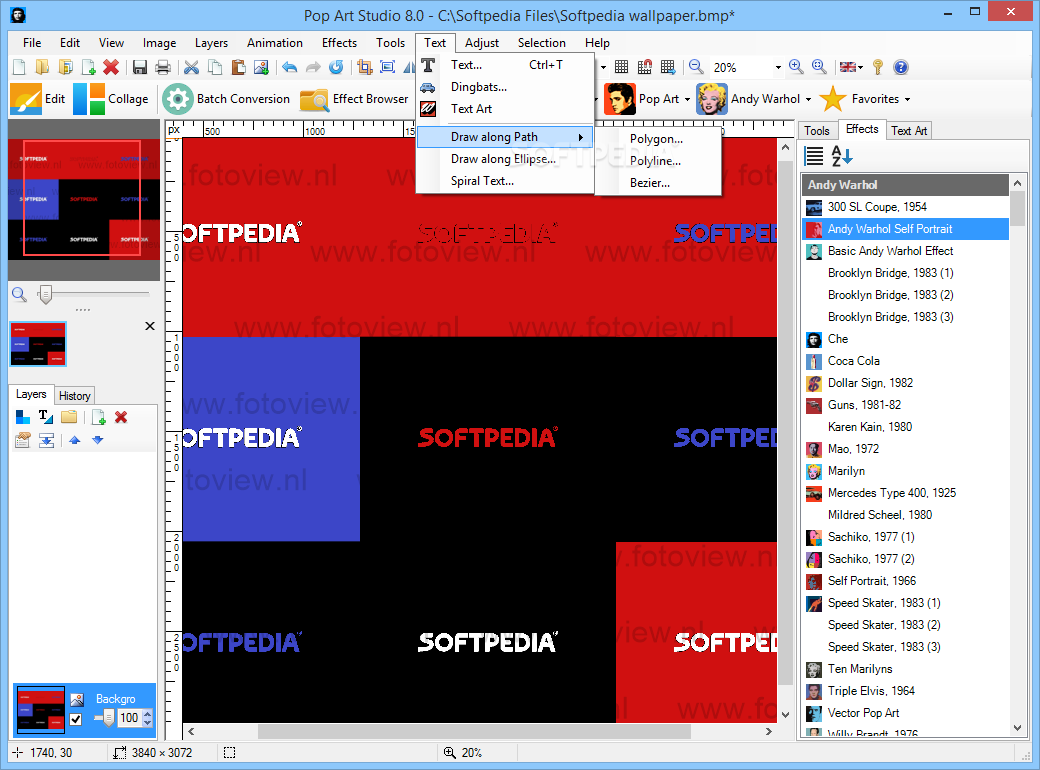Click the sort A-Z icon in Effects panel
Viewport: 1040px width, 770px height.
point(842,156)
